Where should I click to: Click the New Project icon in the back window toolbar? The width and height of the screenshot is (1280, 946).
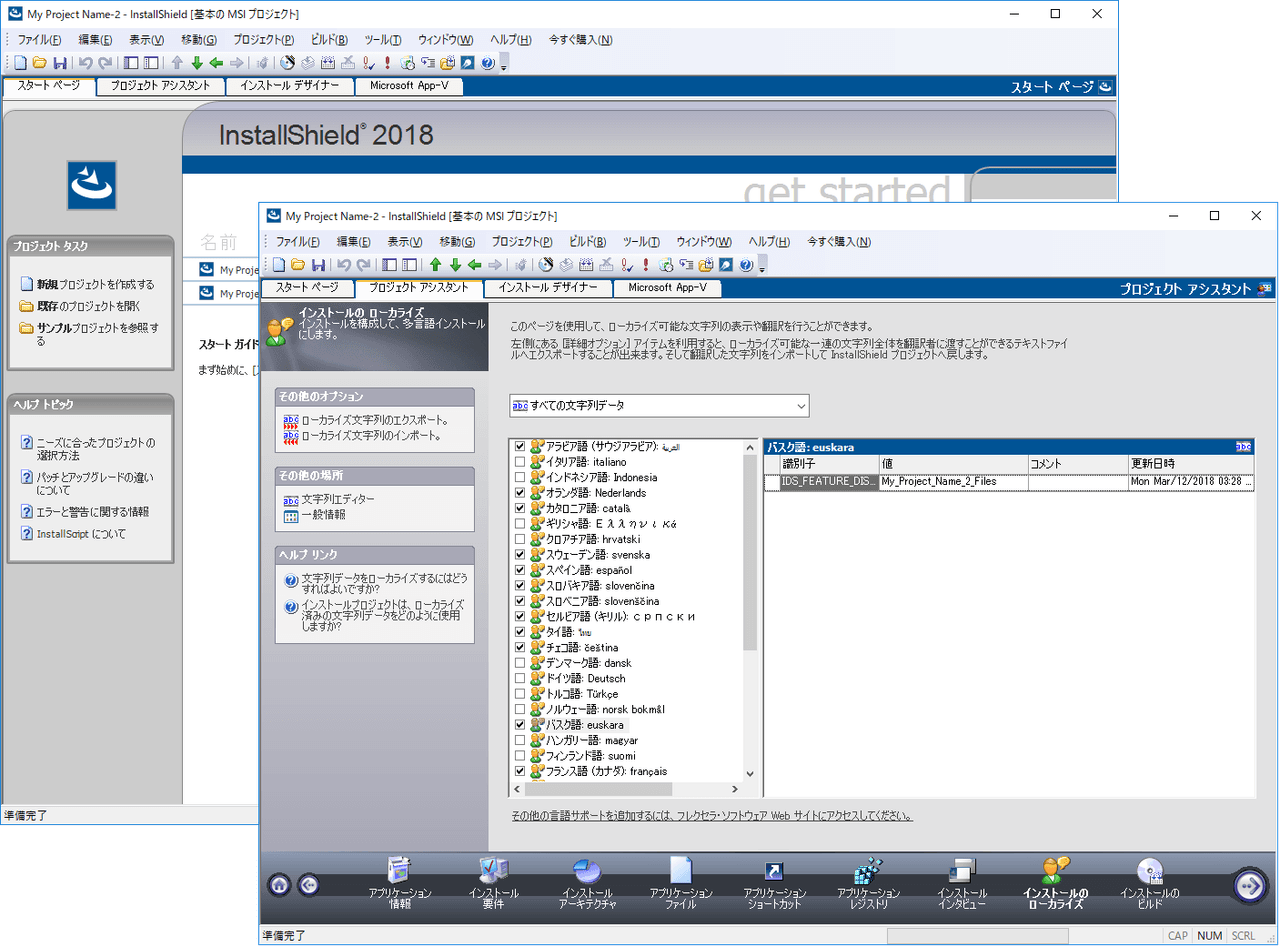tap(21, 63)
